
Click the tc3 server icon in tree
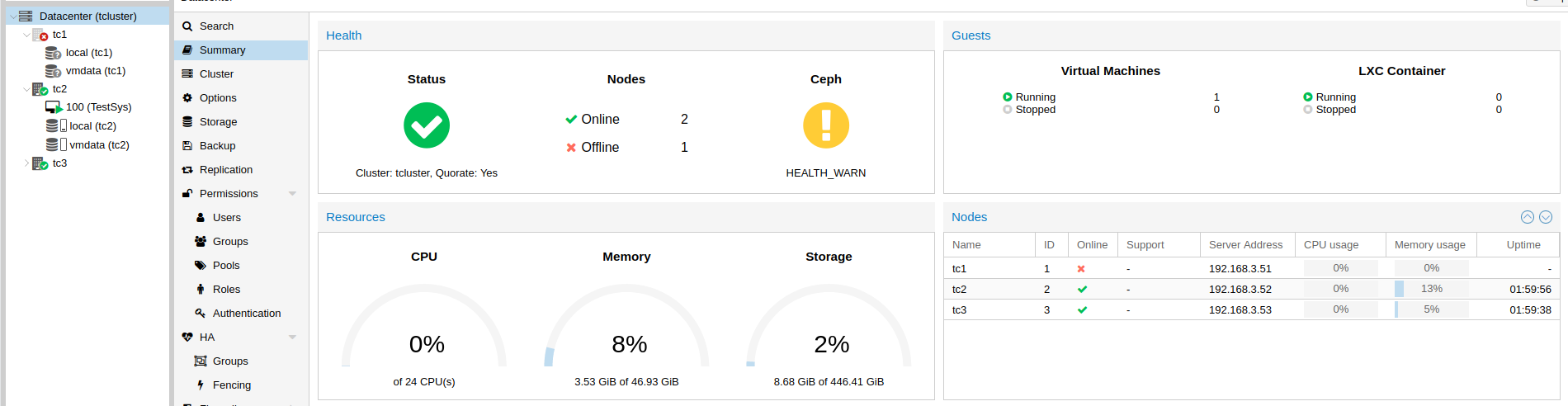coord(40,163)
